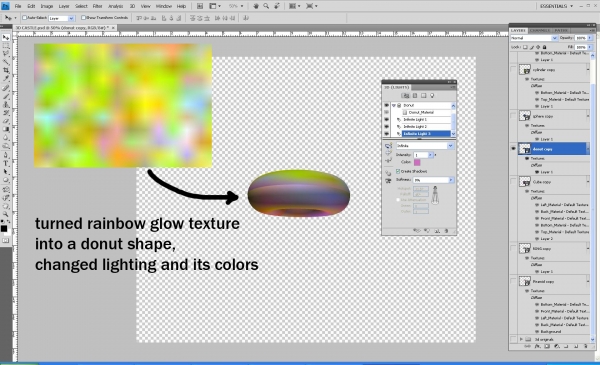The height and width of the screenshot is (365, 600).
Task: Open the Essentials workspace switcher
Action: (556, 6)
